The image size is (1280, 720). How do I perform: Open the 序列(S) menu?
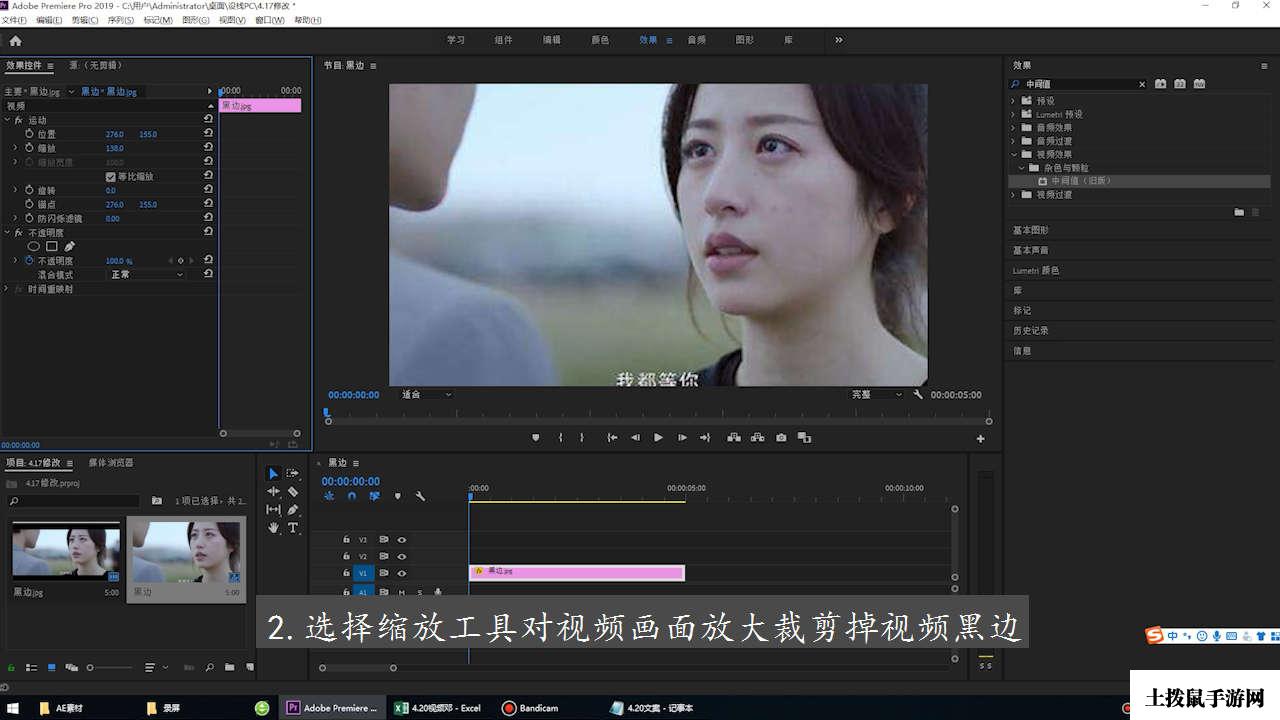point(121,20)
